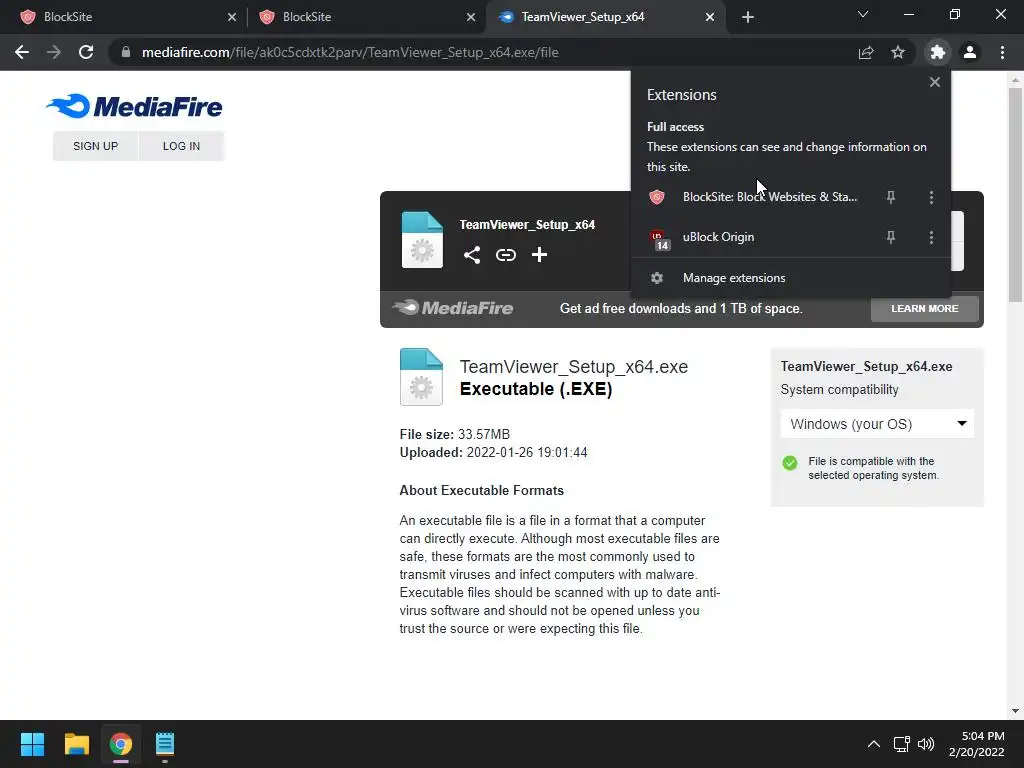The width and height of the screenshot is (1024, 768).
Task: Bookmark this page with the star icon
Action: pos(898,52)
